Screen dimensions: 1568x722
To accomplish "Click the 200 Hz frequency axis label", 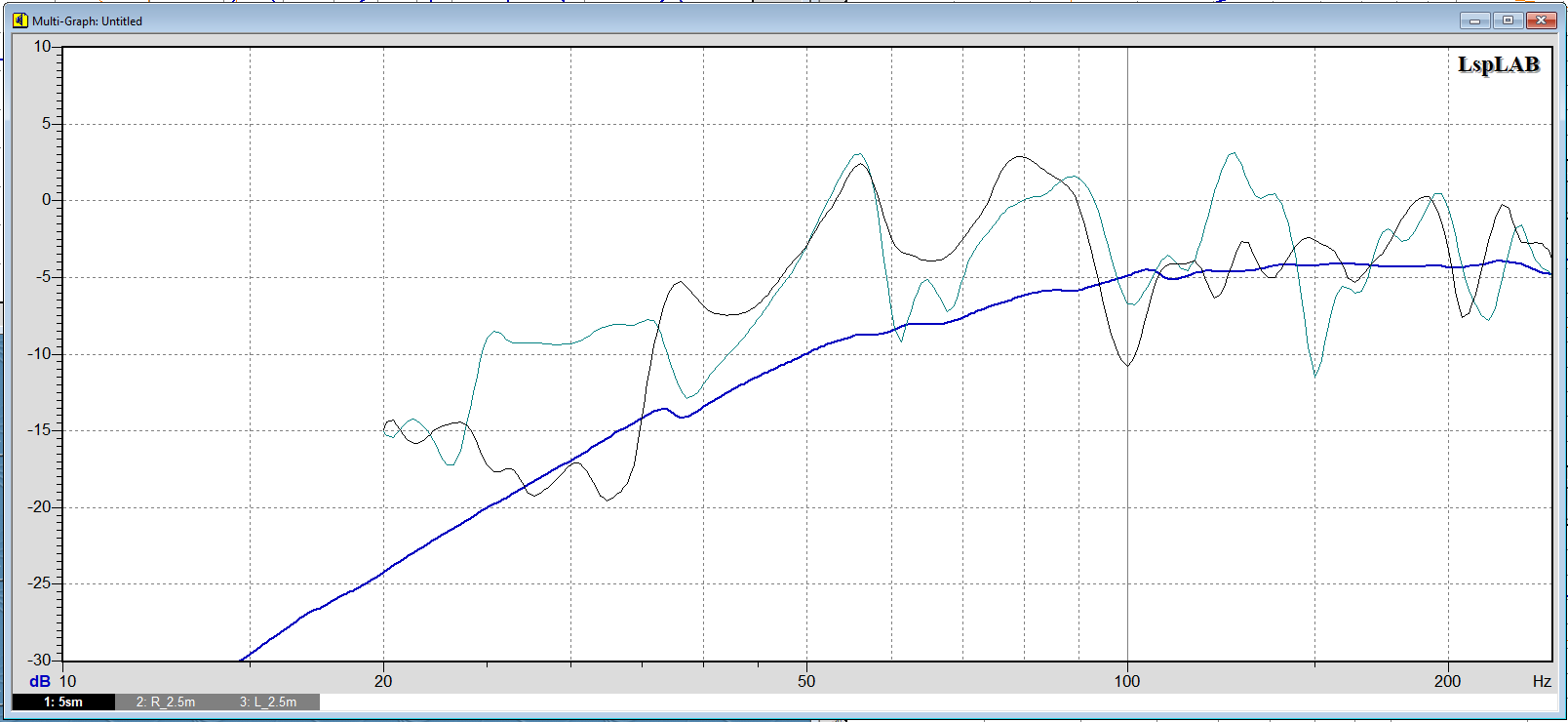I will click(x=1447, y=681).
